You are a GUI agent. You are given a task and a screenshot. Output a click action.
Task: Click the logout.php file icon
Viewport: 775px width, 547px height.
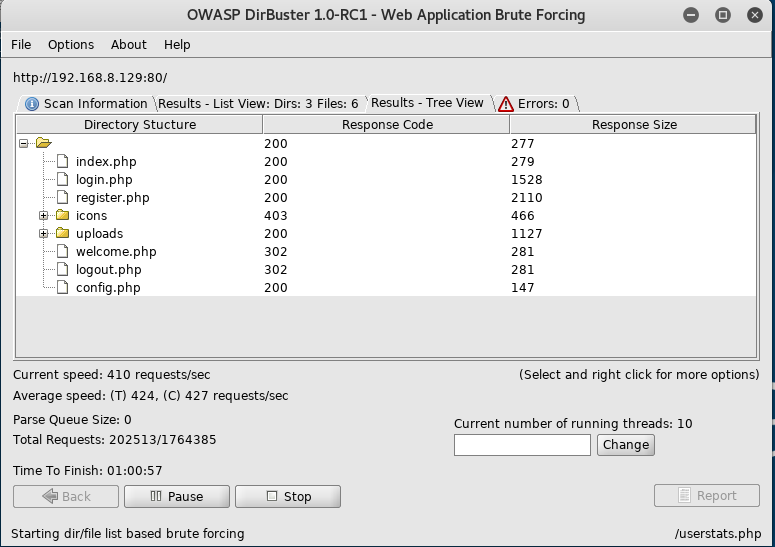point(62,269)
